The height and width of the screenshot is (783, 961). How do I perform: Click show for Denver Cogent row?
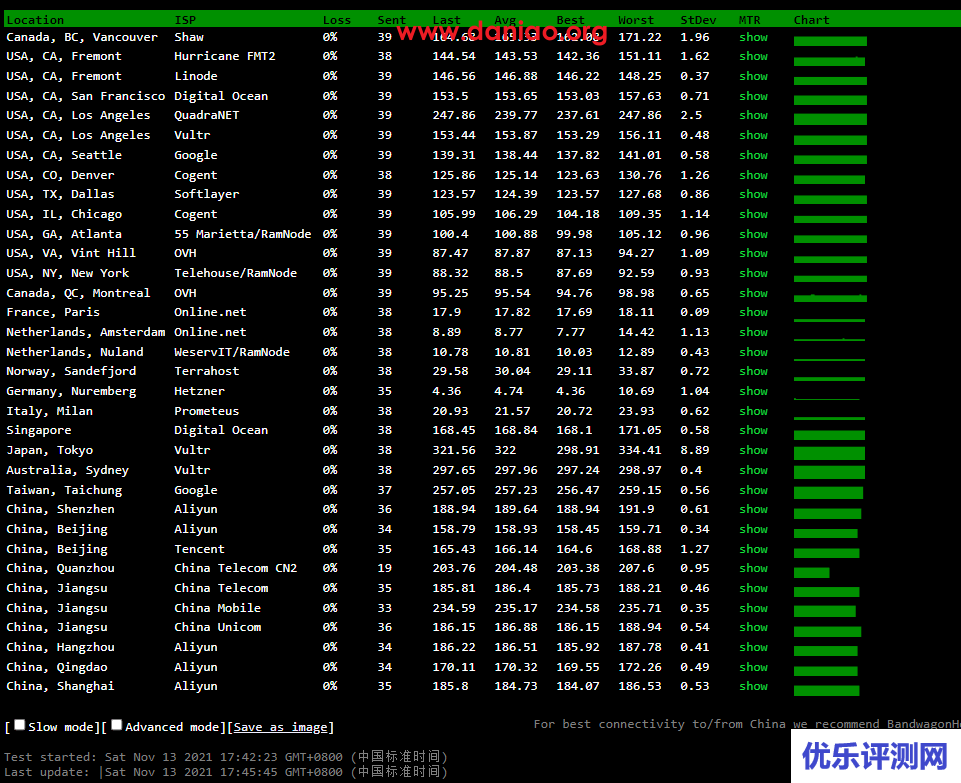pyautogui.click(x=753, y=175)
